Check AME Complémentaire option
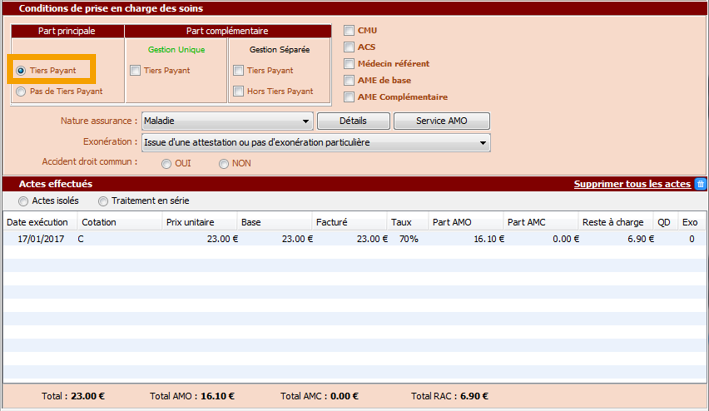 tap(349, 97)
